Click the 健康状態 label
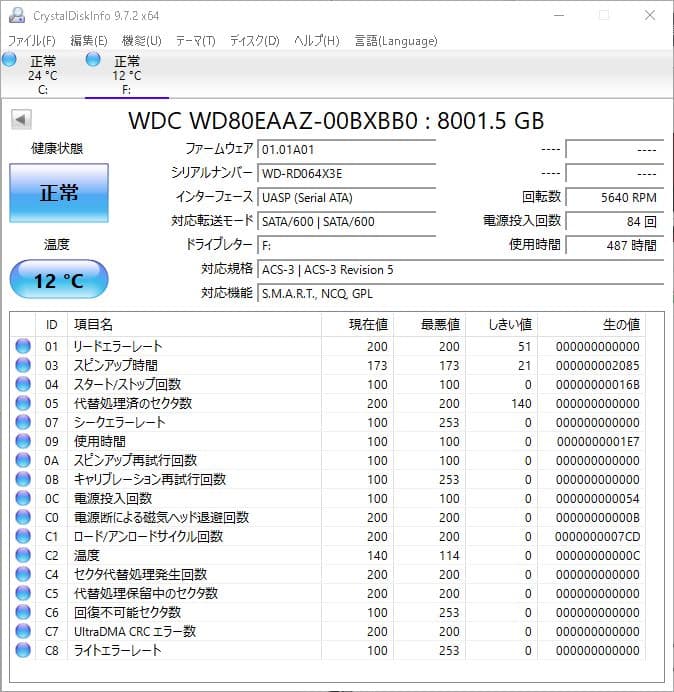The image size is (674, 692). pos(57,148)
